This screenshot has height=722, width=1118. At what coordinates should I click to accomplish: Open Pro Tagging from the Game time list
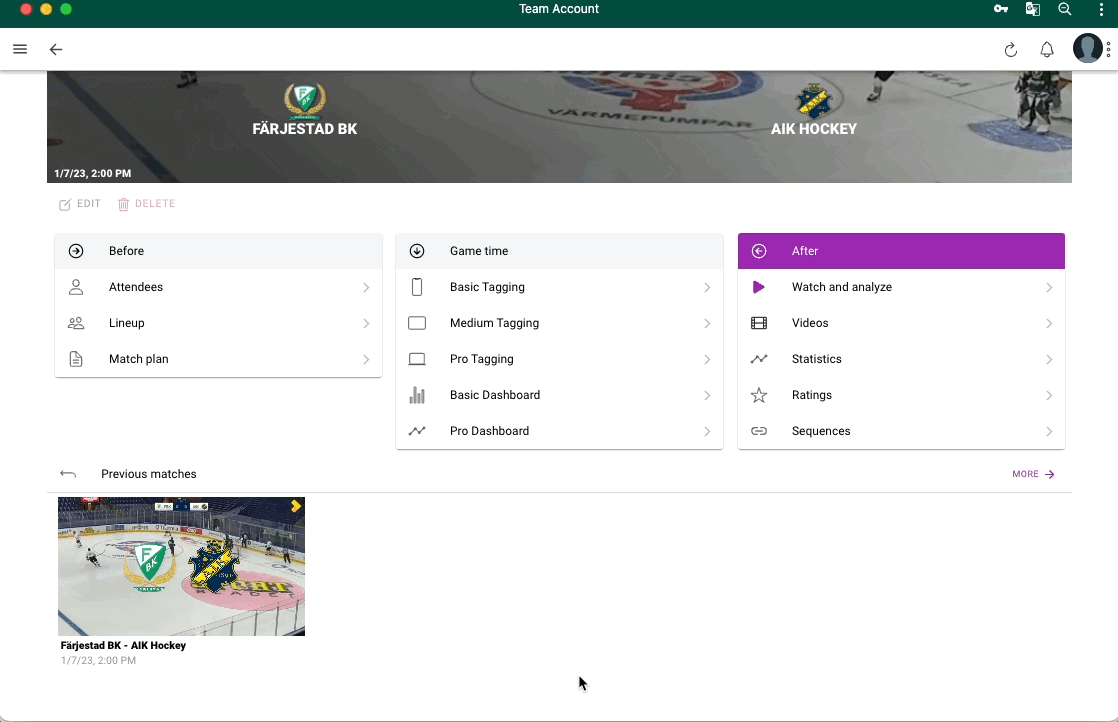click(559, 359)
